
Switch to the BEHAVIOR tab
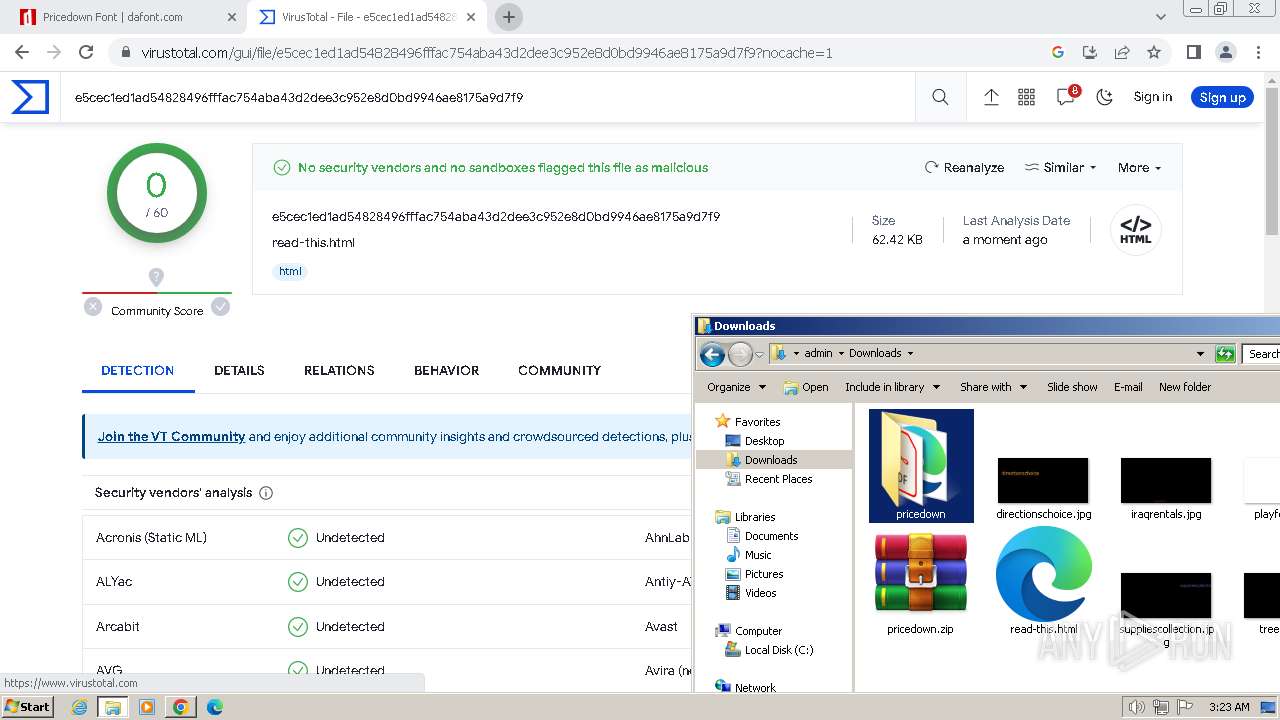pos(446,370)
